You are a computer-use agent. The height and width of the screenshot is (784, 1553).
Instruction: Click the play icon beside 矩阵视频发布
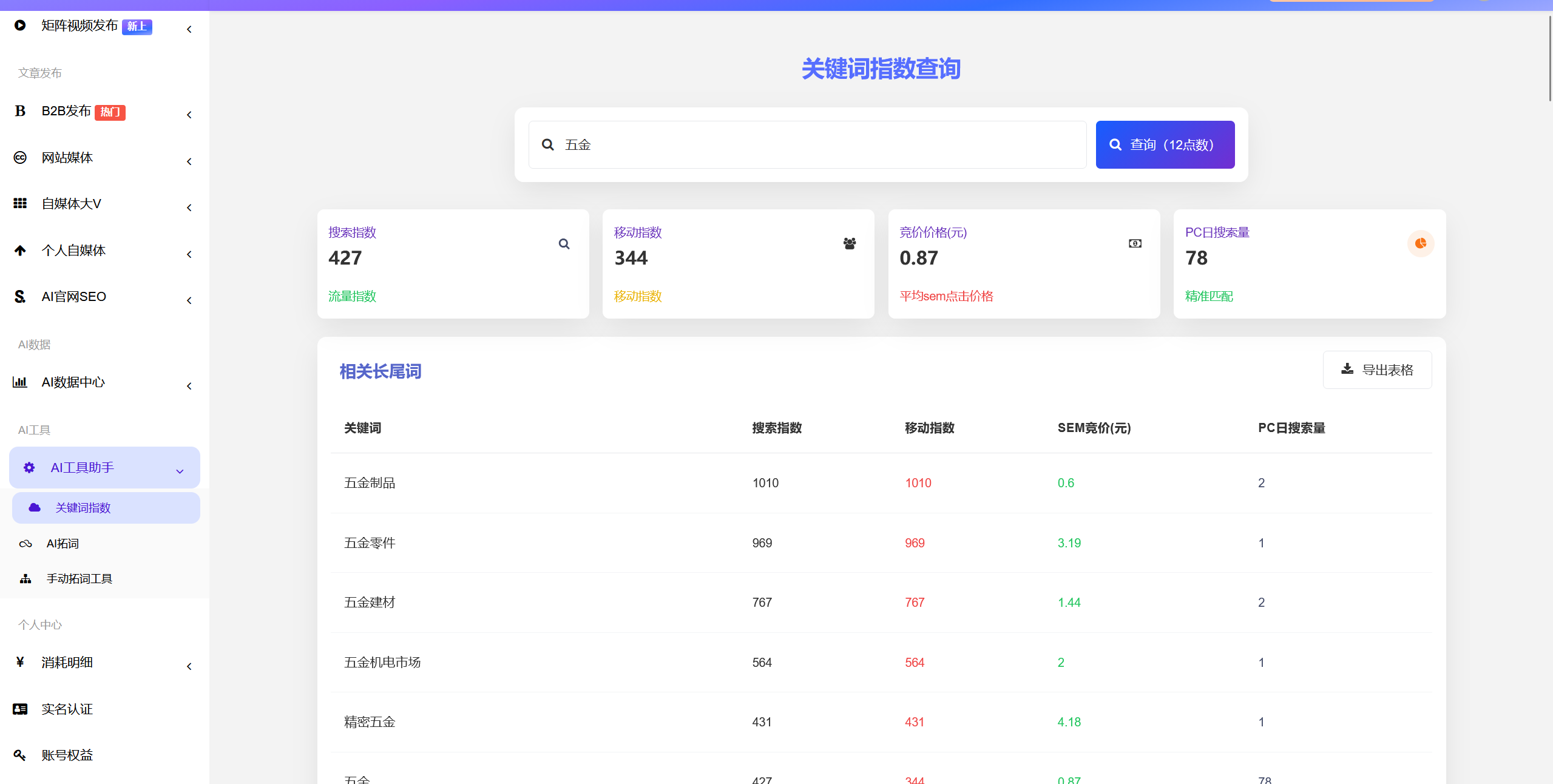click(20, 25)
